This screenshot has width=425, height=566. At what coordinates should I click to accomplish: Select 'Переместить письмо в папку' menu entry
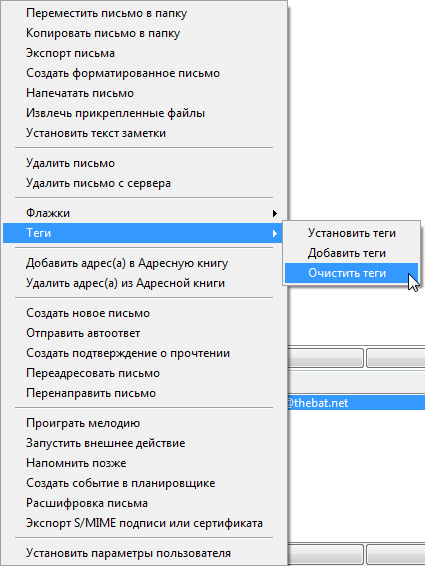143,13
